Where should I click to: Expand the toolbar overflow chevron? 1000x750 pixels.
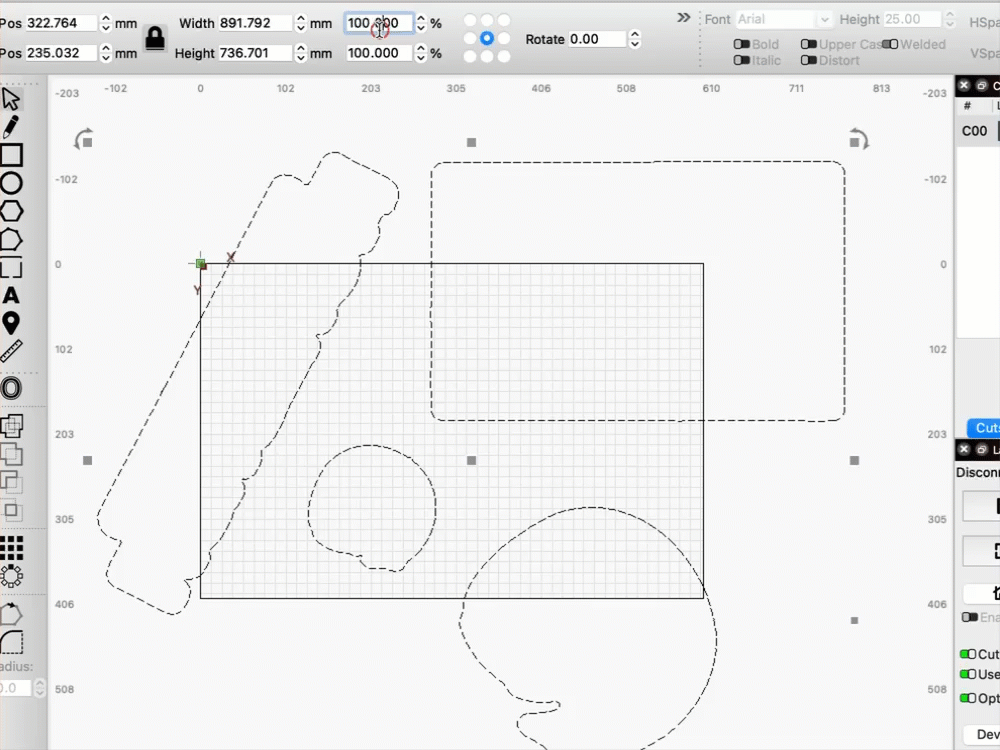pyautogui.click(x=684, y=18)
